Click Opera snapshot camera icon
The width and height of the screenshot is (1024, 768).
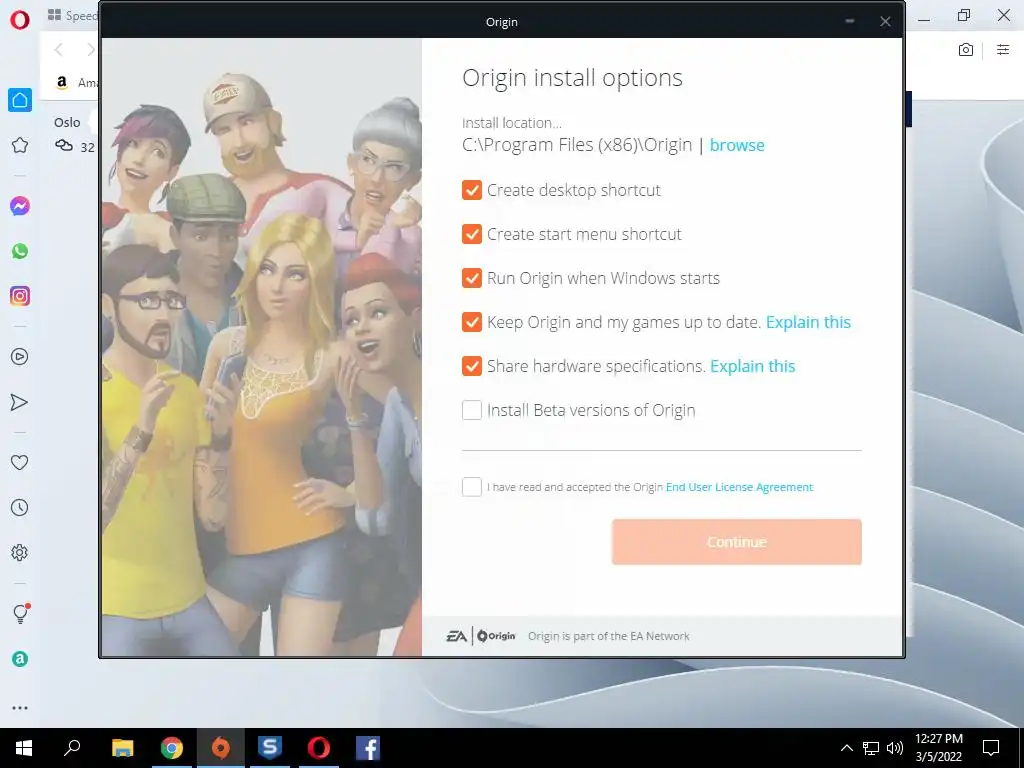(966, 50)
